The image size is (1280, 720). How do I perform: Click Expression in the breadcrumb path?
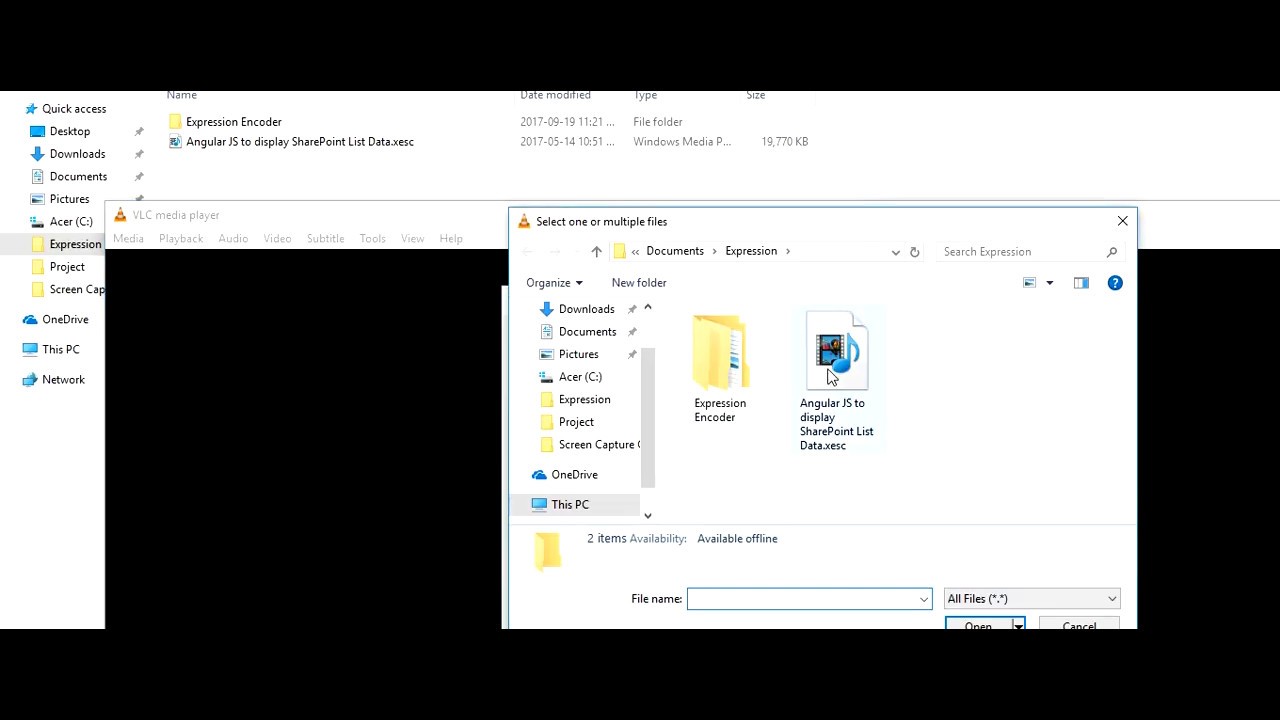click(x=751, y=251)
